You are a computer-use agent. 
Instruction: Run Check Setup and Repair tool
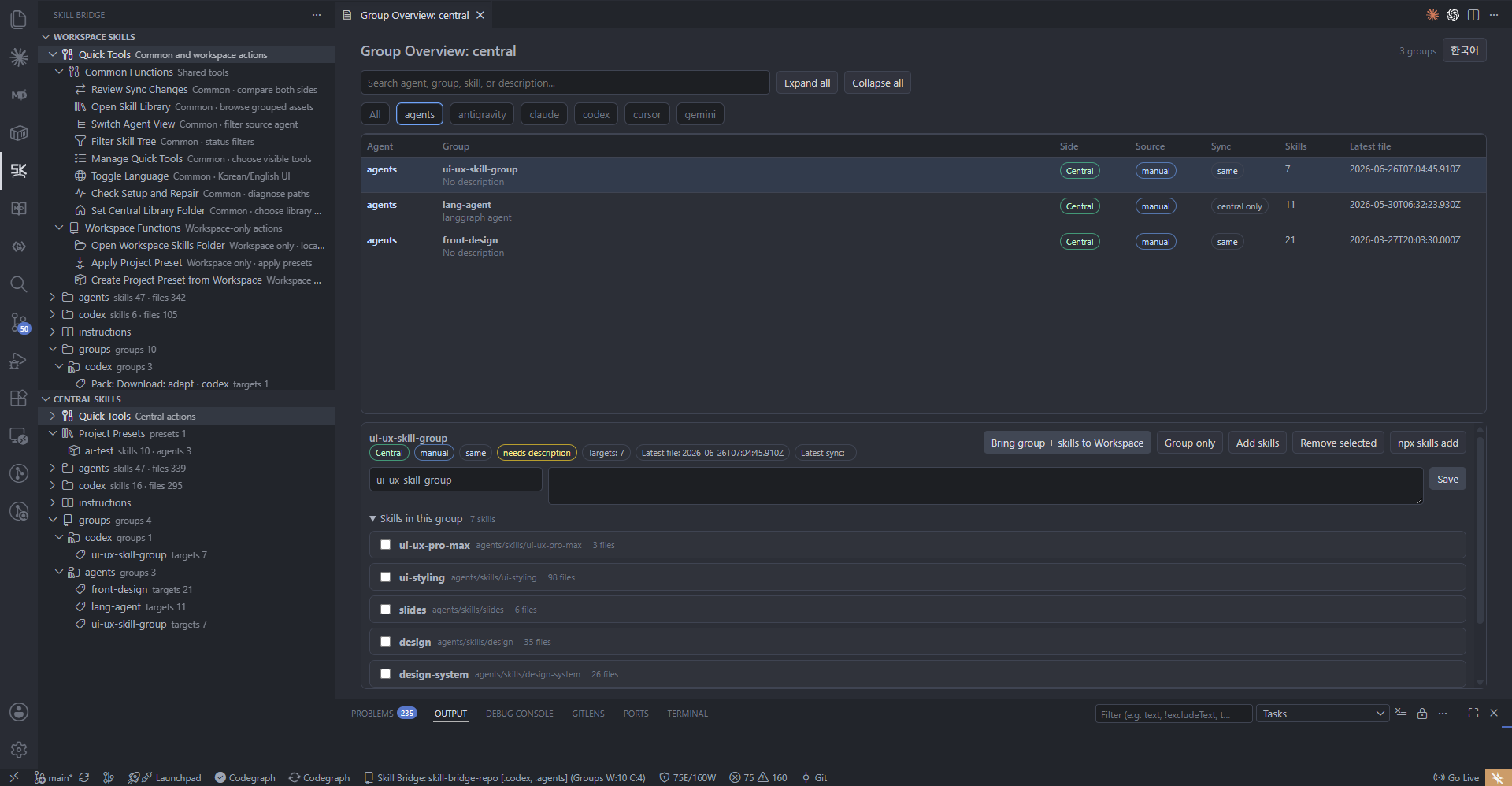[186, 193]
